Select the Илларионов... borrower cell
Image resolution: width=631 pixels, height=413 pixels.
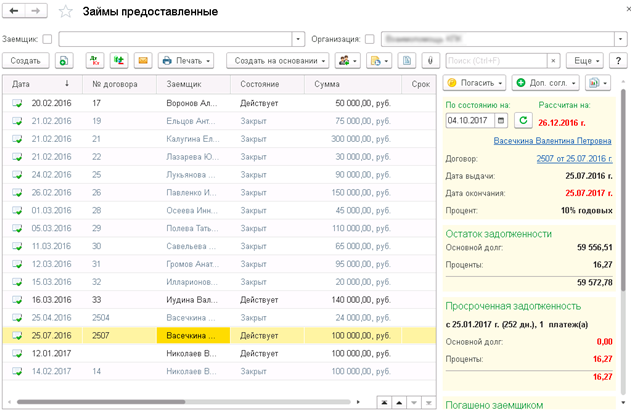click(x=194, y=282)
